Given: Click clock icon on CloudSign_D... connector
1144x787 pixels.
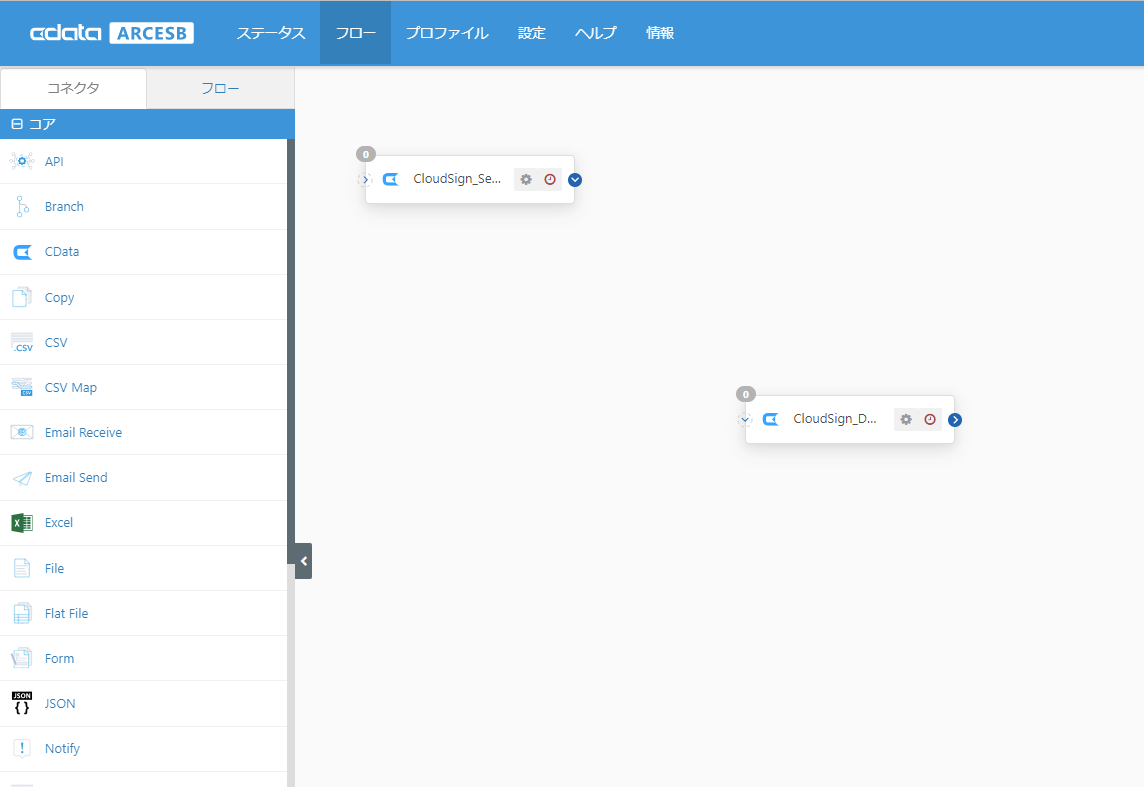Looking at the screenshot, I should coord(930,419).
